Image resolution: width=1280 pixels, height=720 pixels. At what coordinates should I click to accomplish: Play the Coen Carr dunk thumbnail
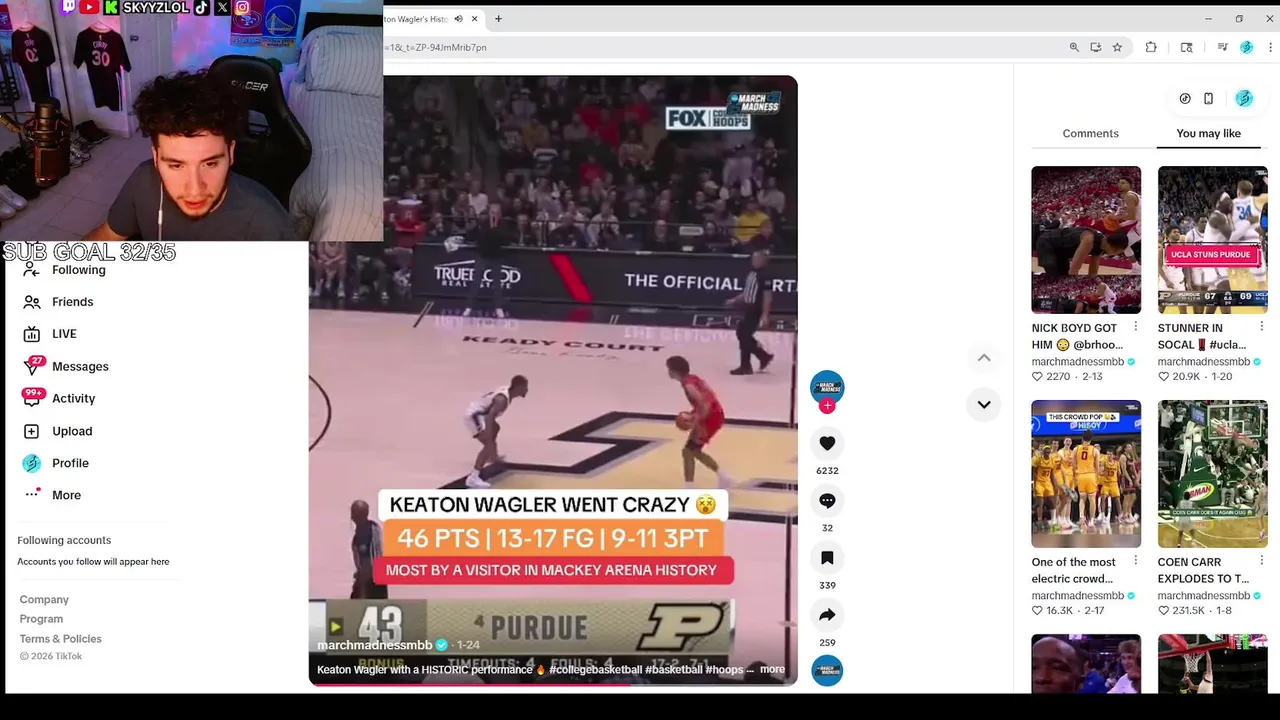click(1212, 473)
